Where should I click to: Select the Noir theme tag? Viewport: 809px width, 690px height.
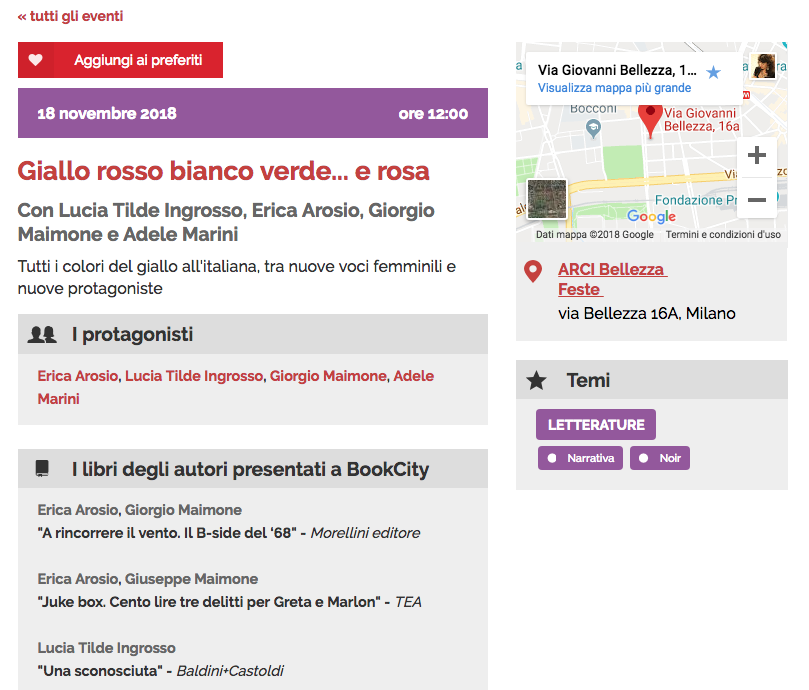[x=660, y=458]
